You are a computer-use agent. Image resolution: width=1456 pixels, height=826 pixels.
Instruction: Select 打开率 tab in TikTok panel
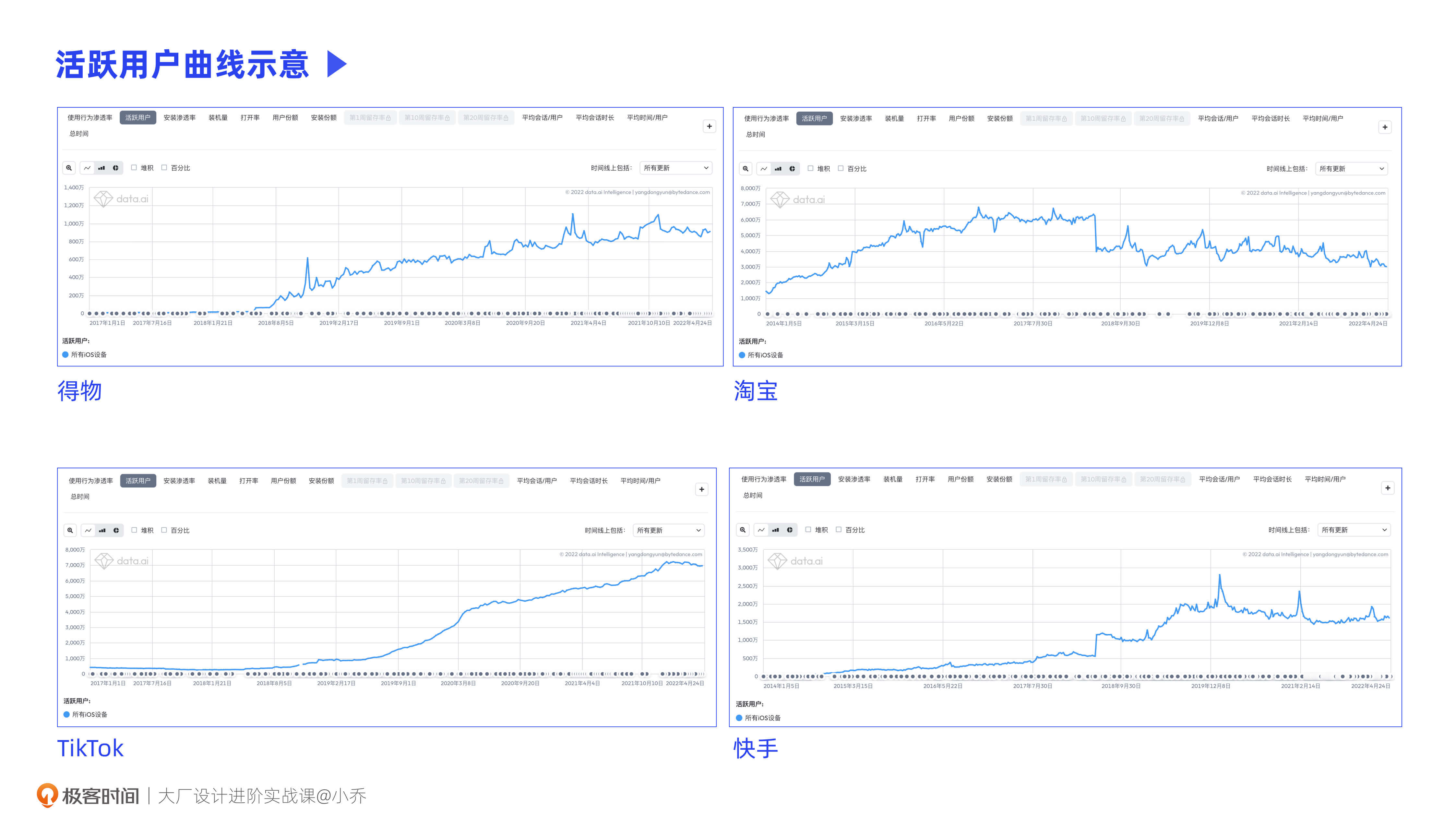tap(248, 481)
